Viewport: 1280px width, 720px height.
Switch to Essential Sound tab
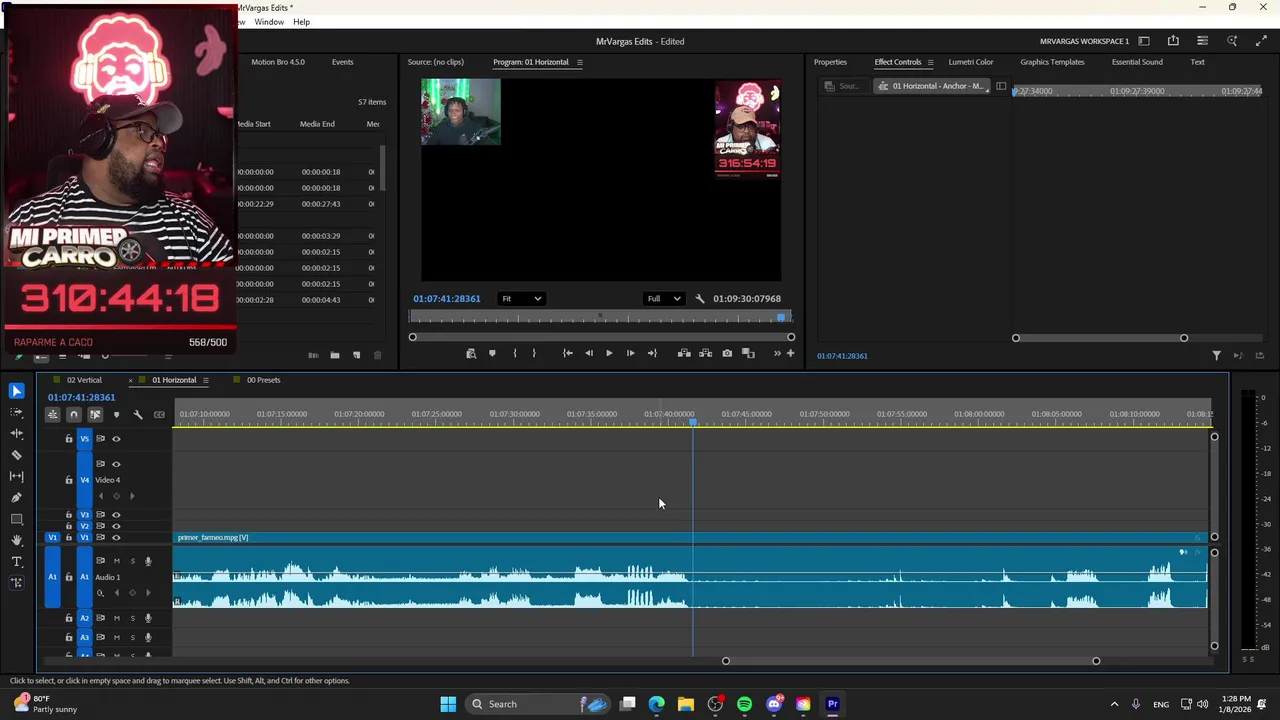click(x=1137, y=62)
